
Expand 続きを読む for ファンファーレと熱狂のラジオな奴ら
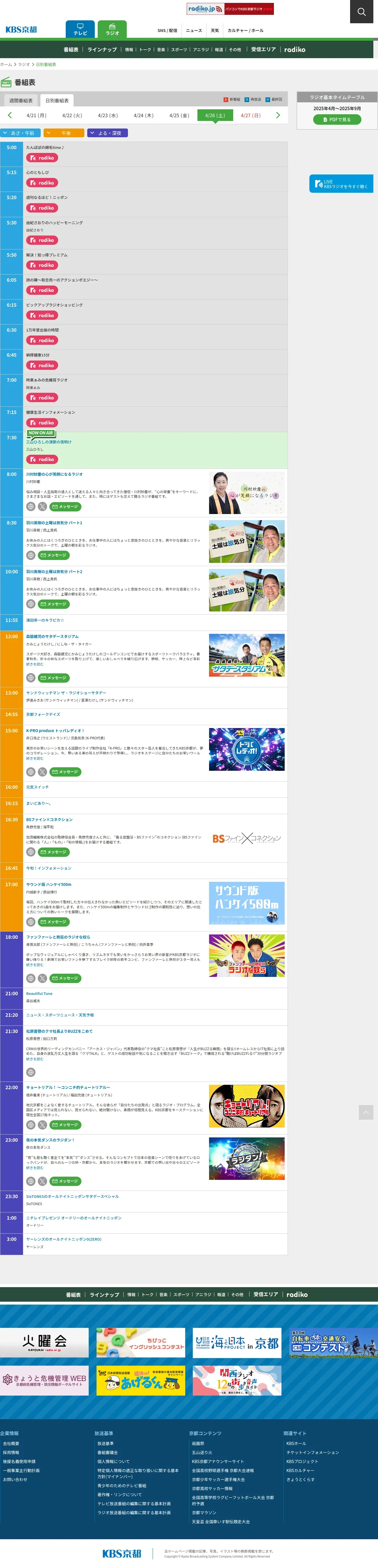pos(35,965)
